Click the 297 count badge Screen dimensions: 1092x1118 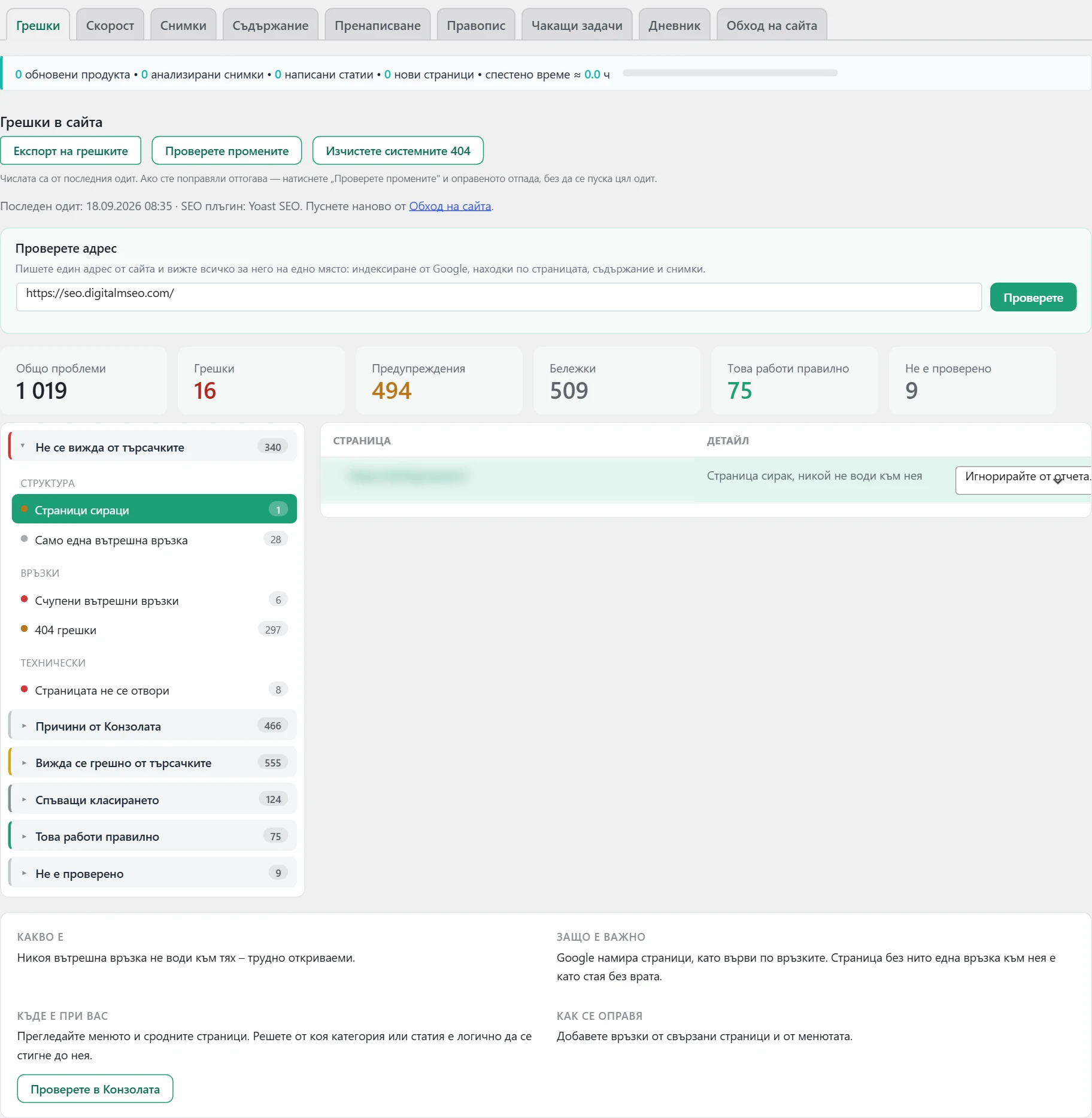point(273,629)
